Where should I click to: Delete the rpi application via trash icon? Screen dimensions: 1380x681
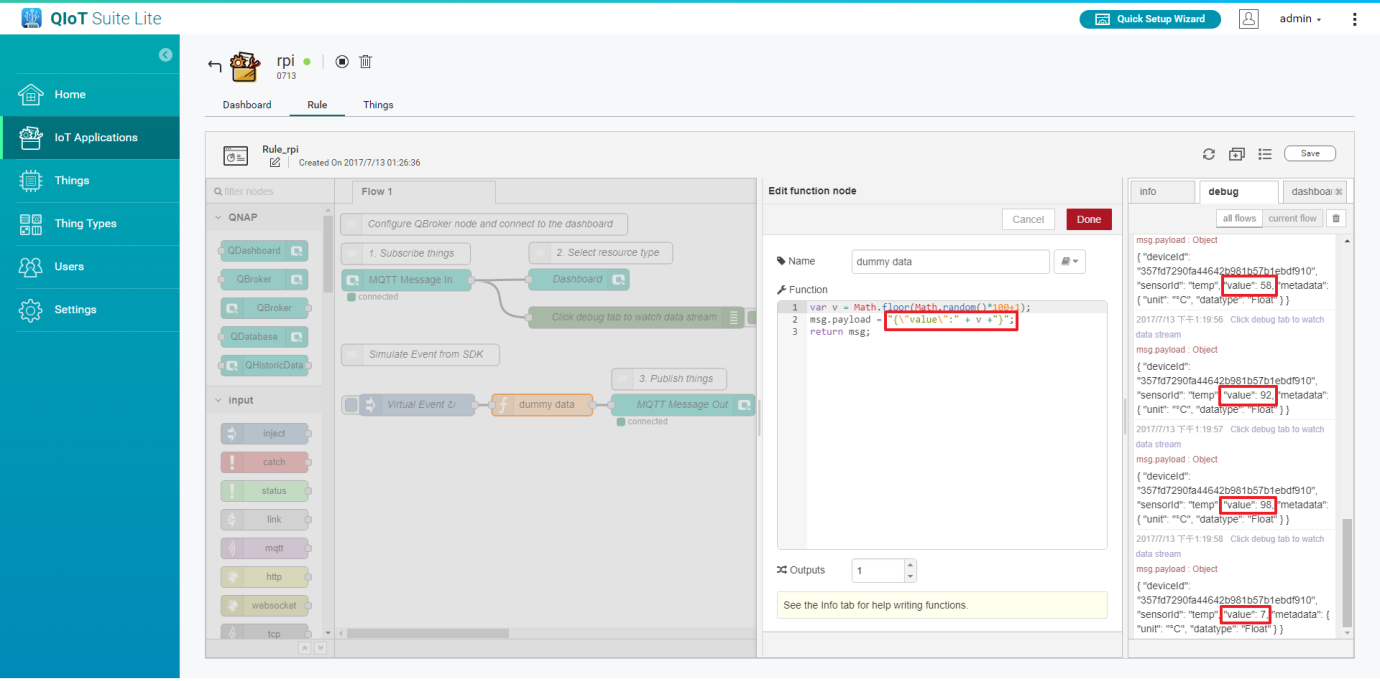point(366,62)
